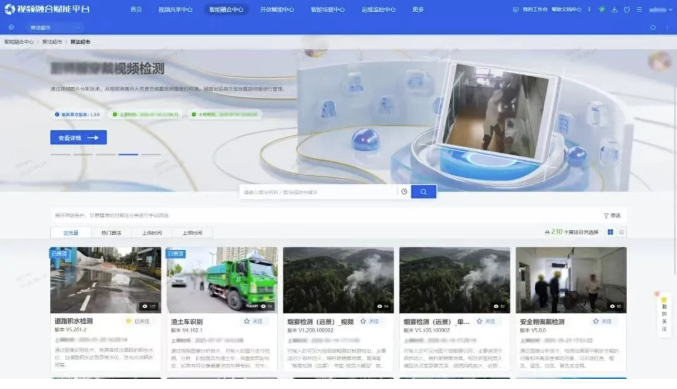
Task: Click the skin/theme icon in header
Action: point(627,9)
